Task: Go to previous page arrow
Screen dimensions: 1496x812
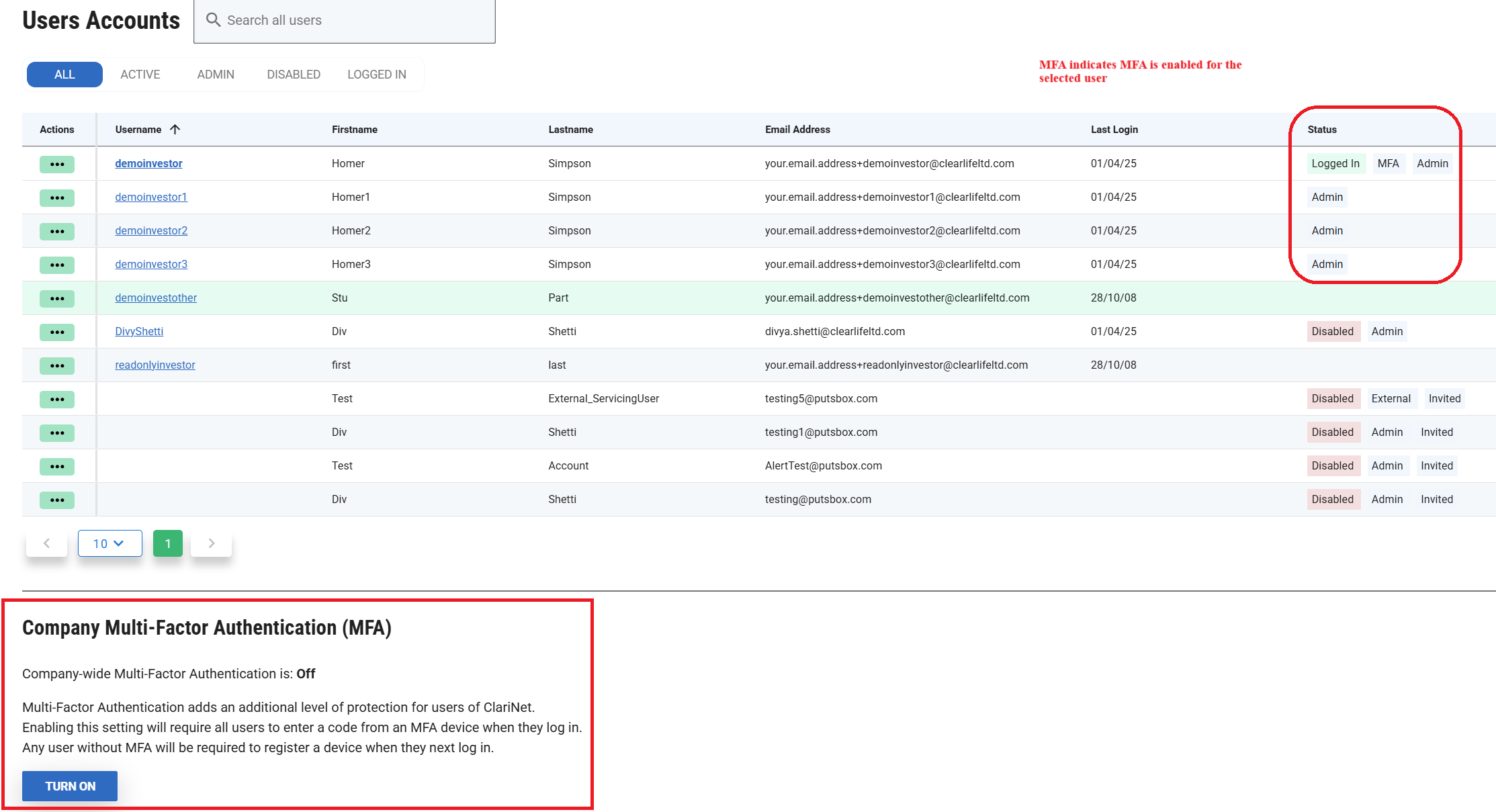Action: [x=46, y=543]
